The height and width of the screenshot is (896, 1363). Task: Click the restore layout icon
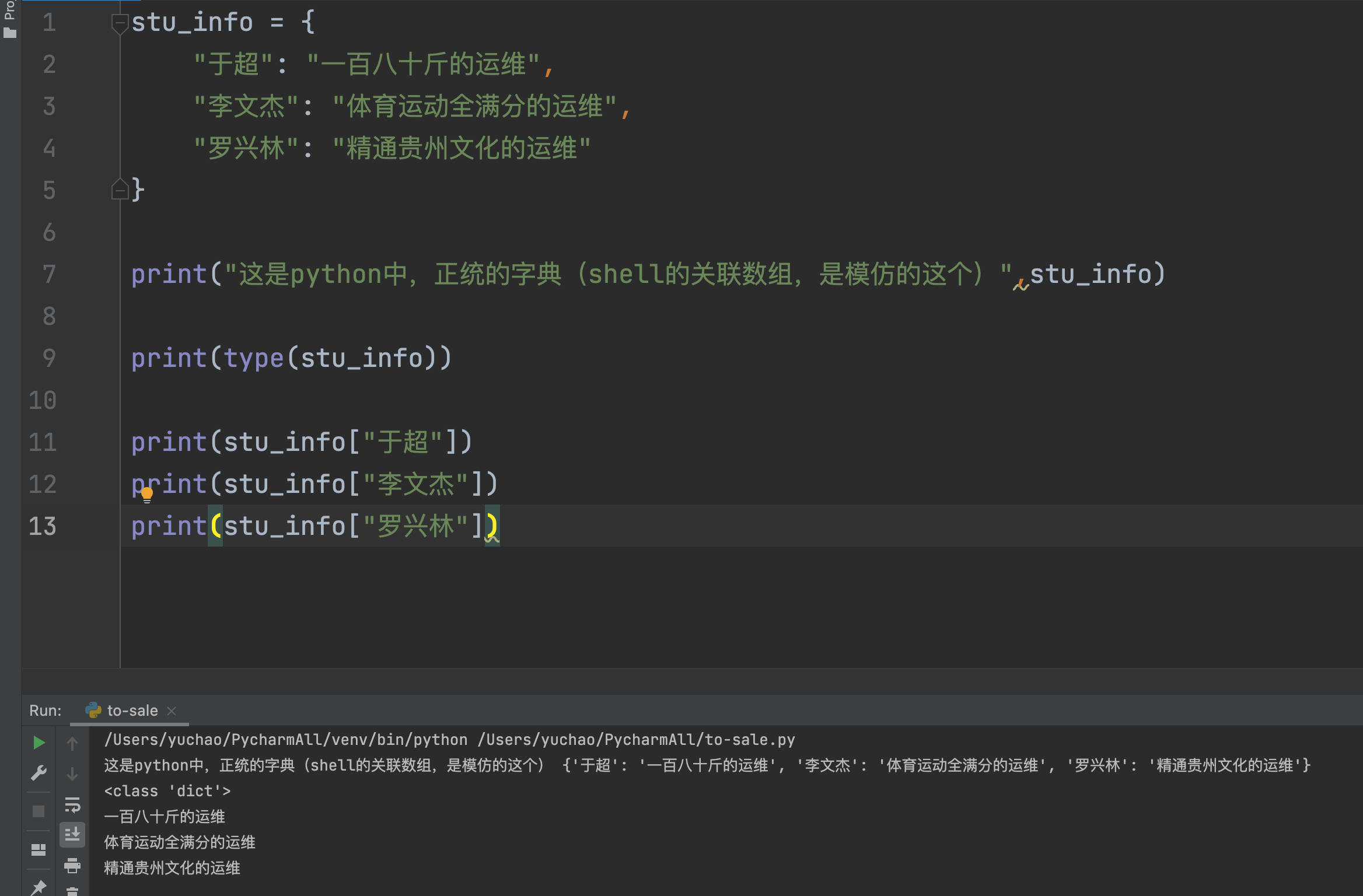[39, 850]
